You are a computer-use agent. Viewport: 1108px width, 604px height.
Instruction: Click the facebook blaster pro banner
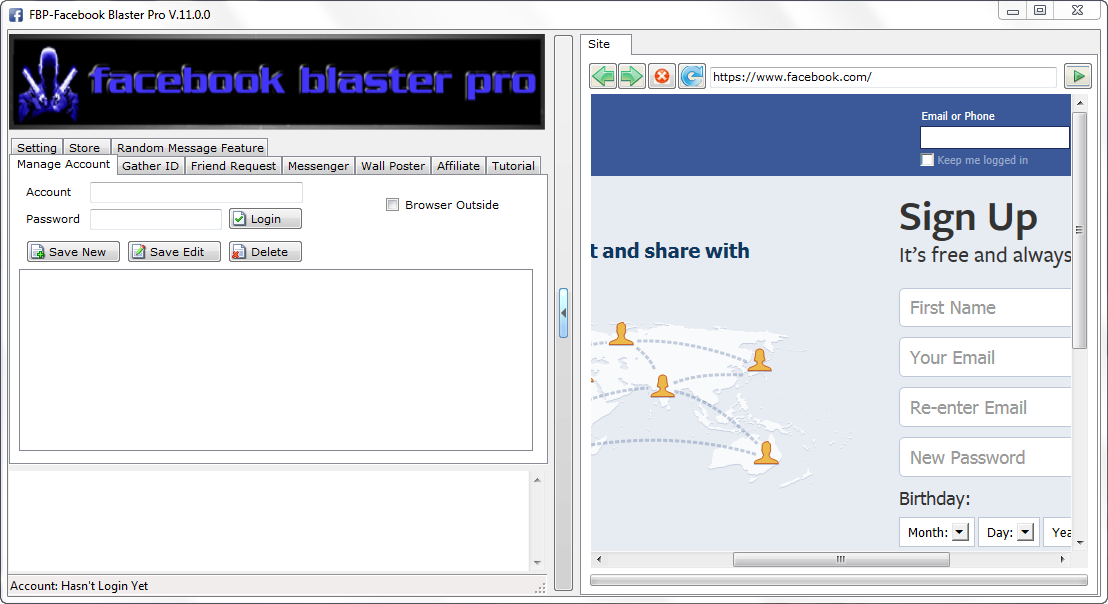[277, 82]
